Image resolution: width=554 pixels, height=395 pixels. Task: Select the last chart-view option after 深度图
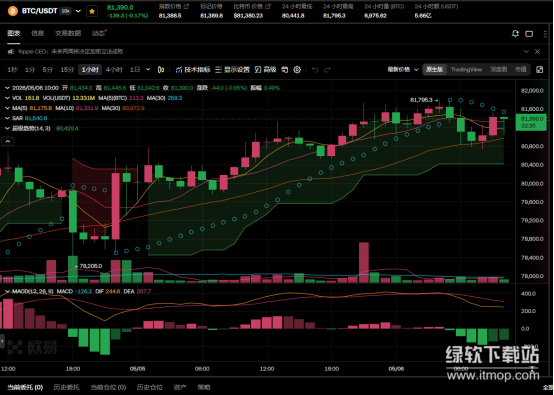(x=520, y=70)
